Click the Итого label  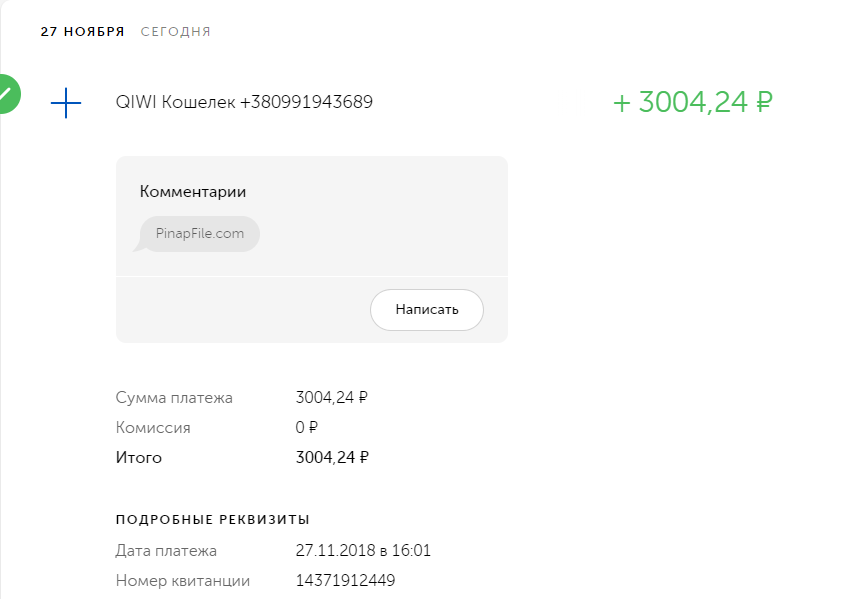point(139,458)
